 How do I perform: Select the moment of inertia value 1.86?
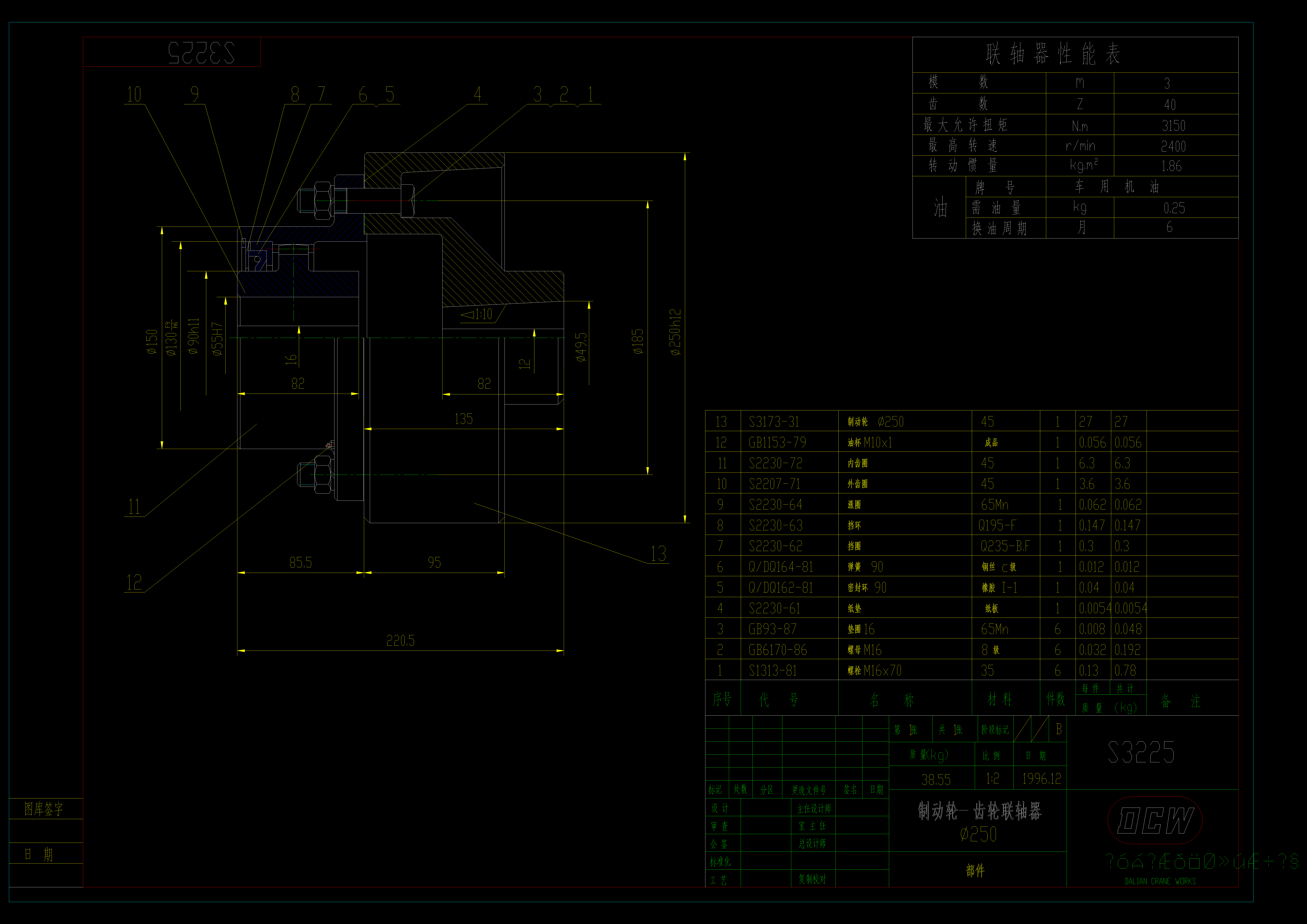[1172, 166]
